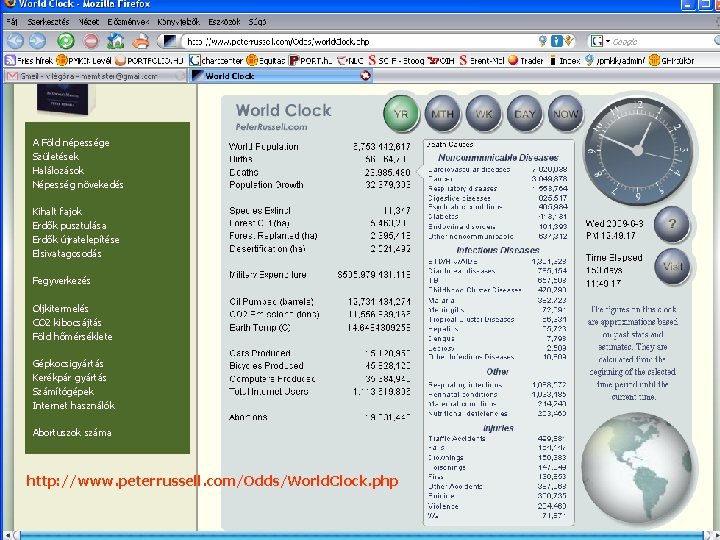This screenshot has width=720, height=540.
Task: Click the blue info icon in the address bar
Action: (557, 41)
